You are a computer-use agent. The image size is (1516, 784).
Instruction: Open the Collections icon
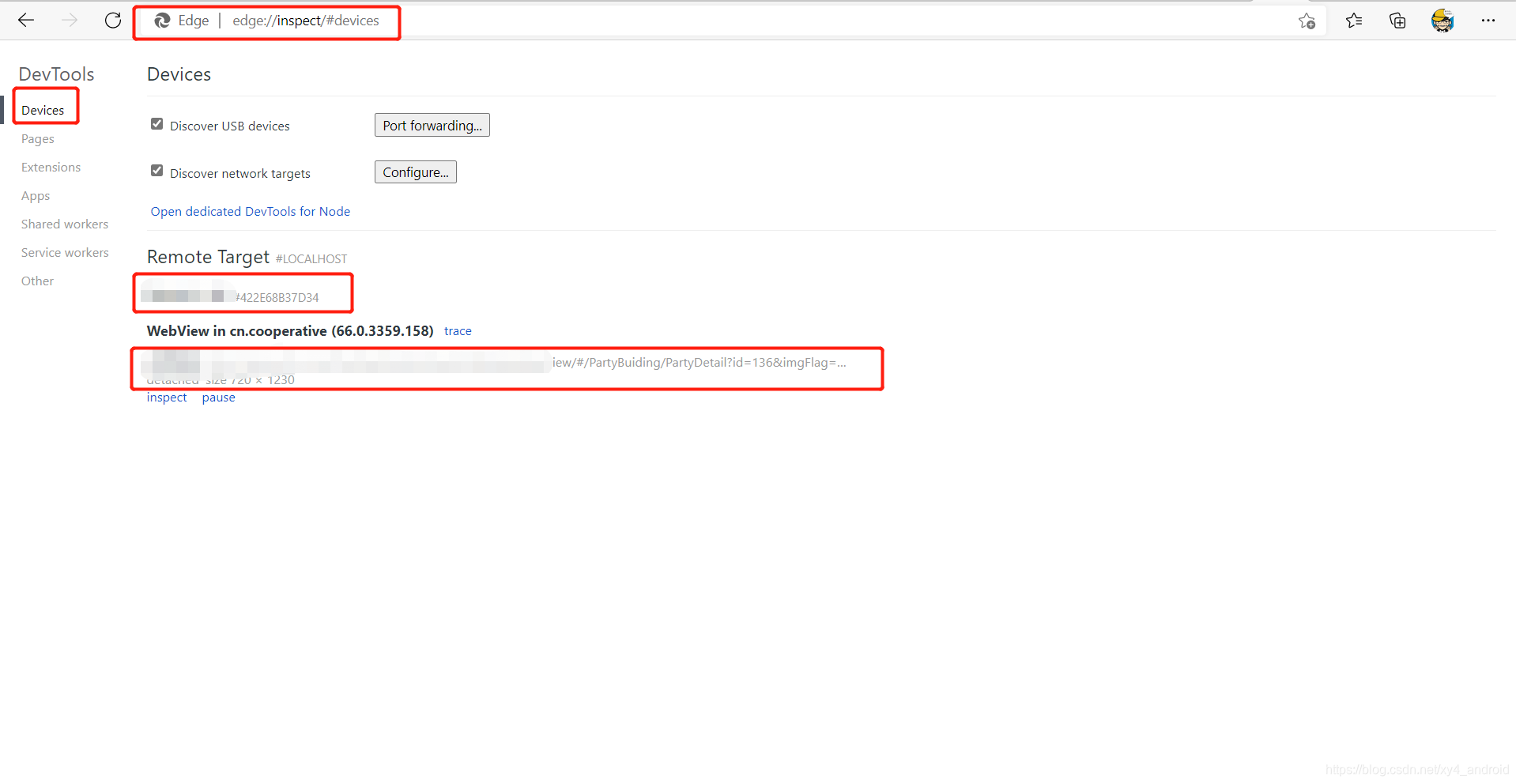tap(1397, 21)
